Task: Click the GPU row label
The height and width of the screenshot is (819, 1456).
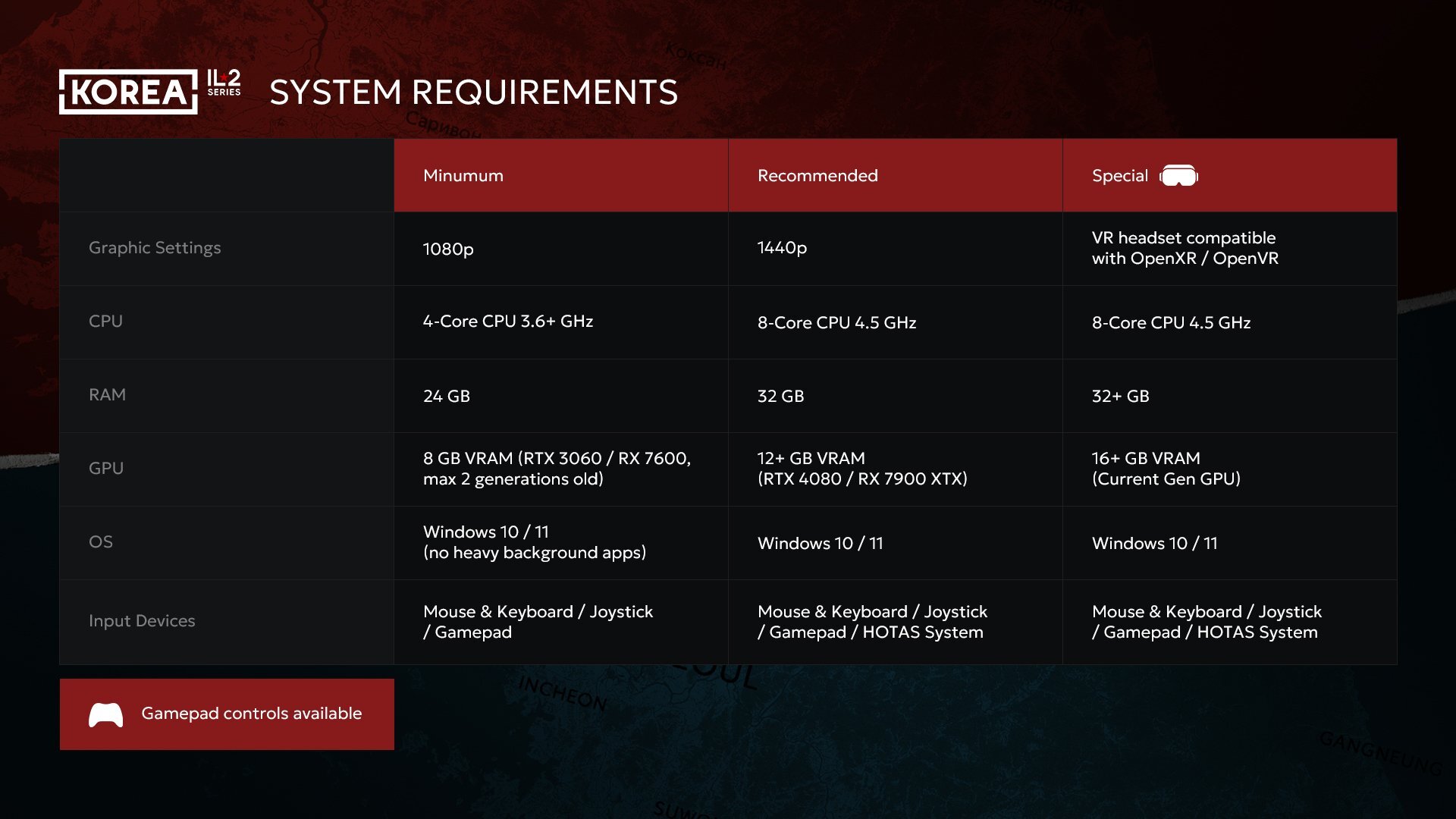Action: click(106, 469)
